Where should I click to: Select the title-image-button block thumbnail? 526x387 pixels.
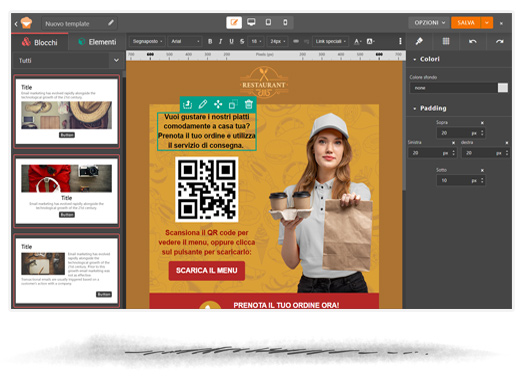[x=67, y=111]
